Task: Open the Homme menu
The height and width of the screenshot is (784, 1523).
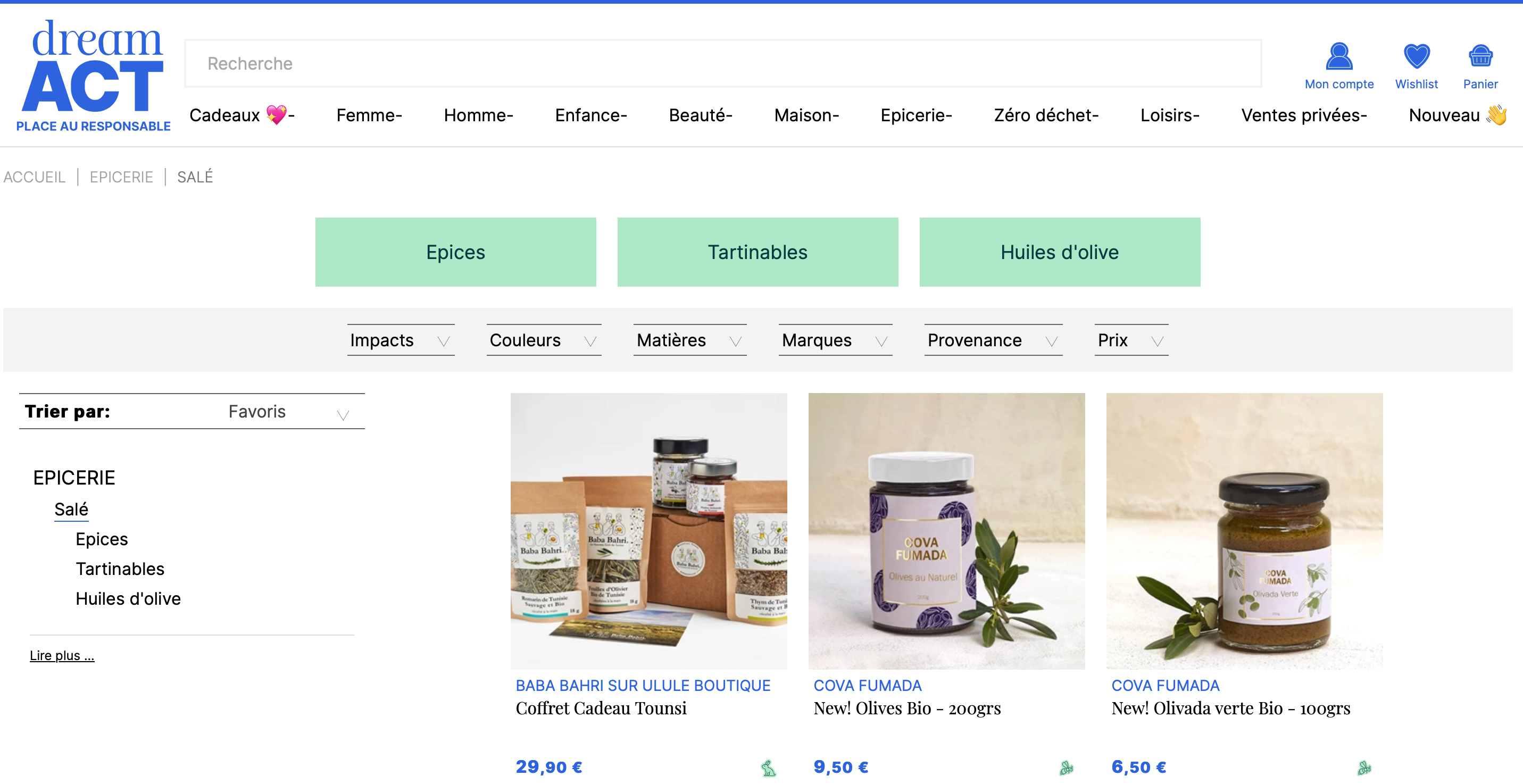Action: click(478, 115)
